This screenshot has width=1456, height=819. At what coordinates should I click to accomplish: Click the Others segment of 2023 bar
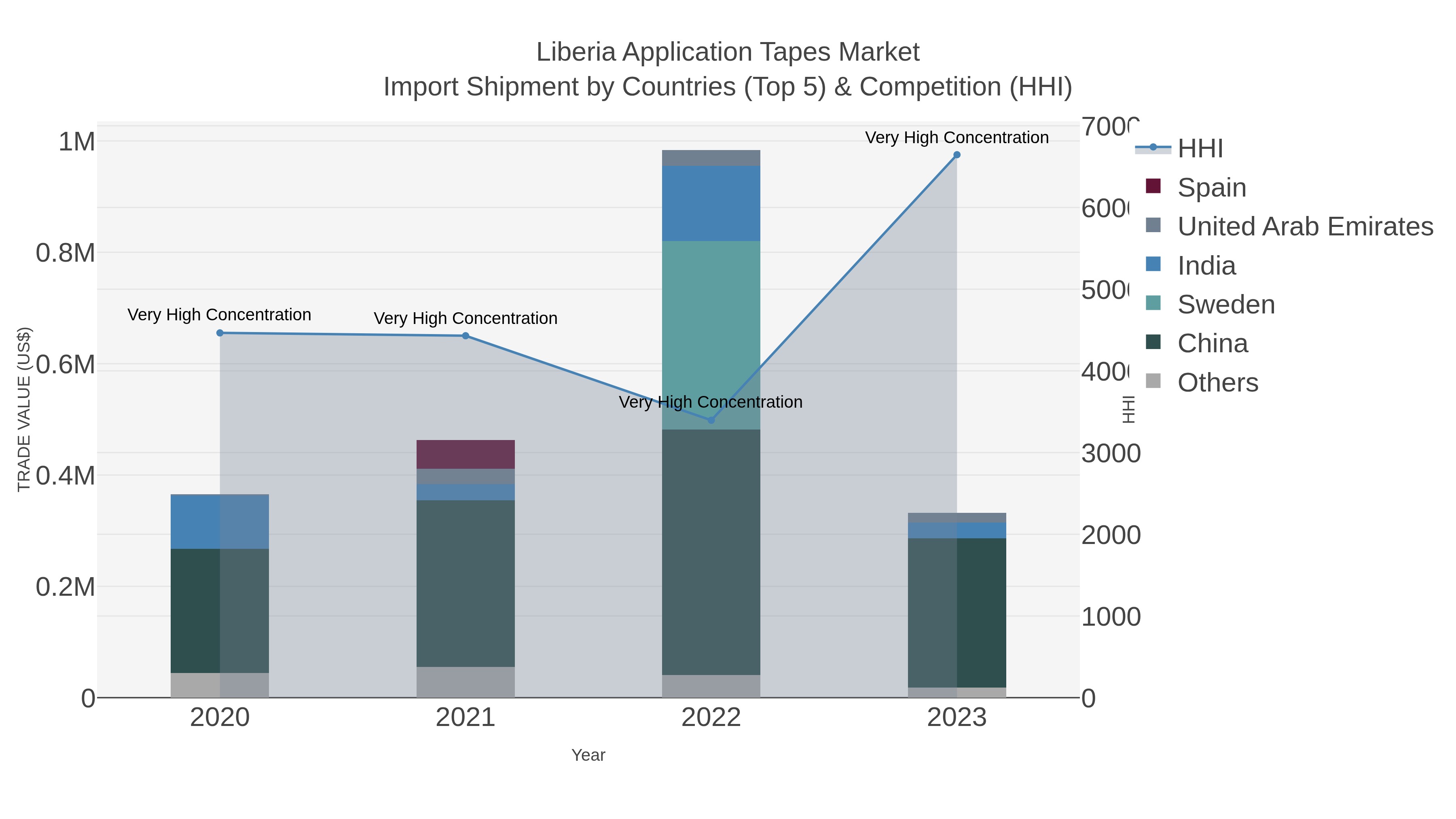click(x=957, y=692)
